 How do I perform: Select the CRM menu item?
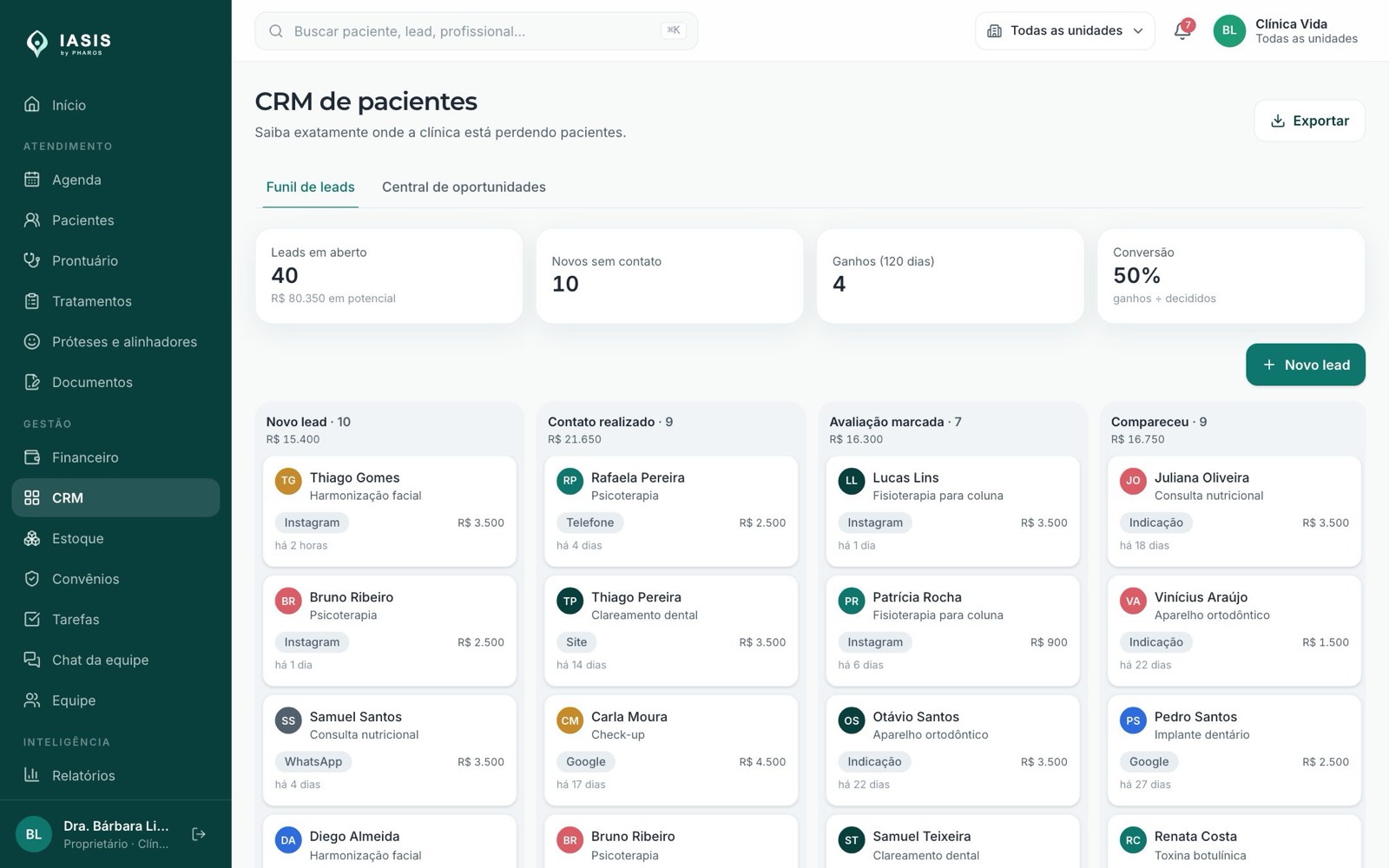point(115,497)
